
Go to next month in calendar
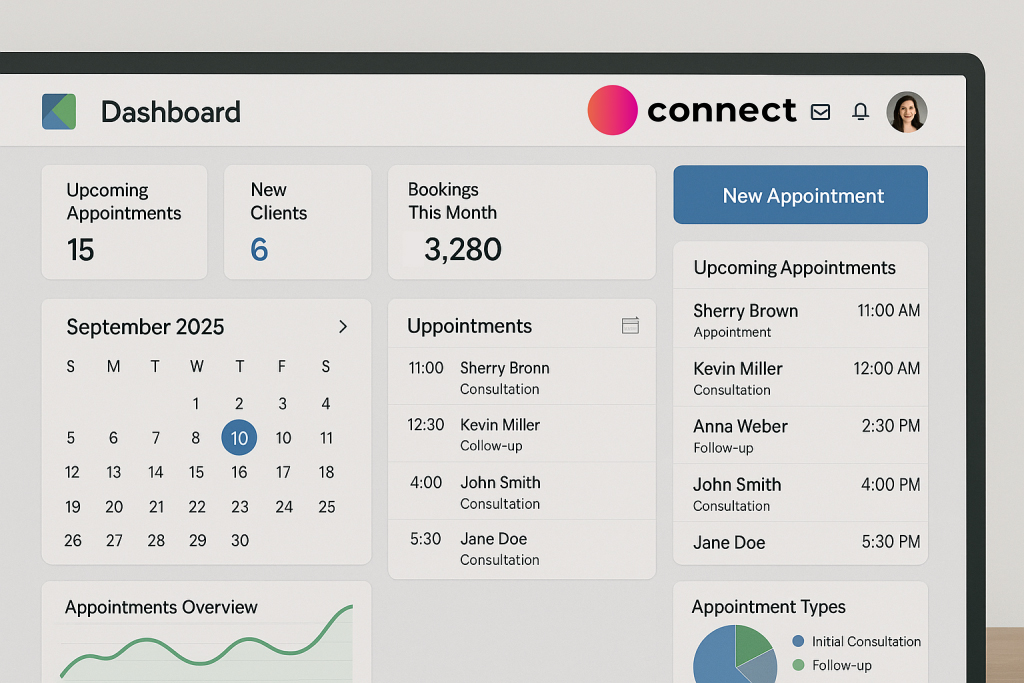(343, 327)
